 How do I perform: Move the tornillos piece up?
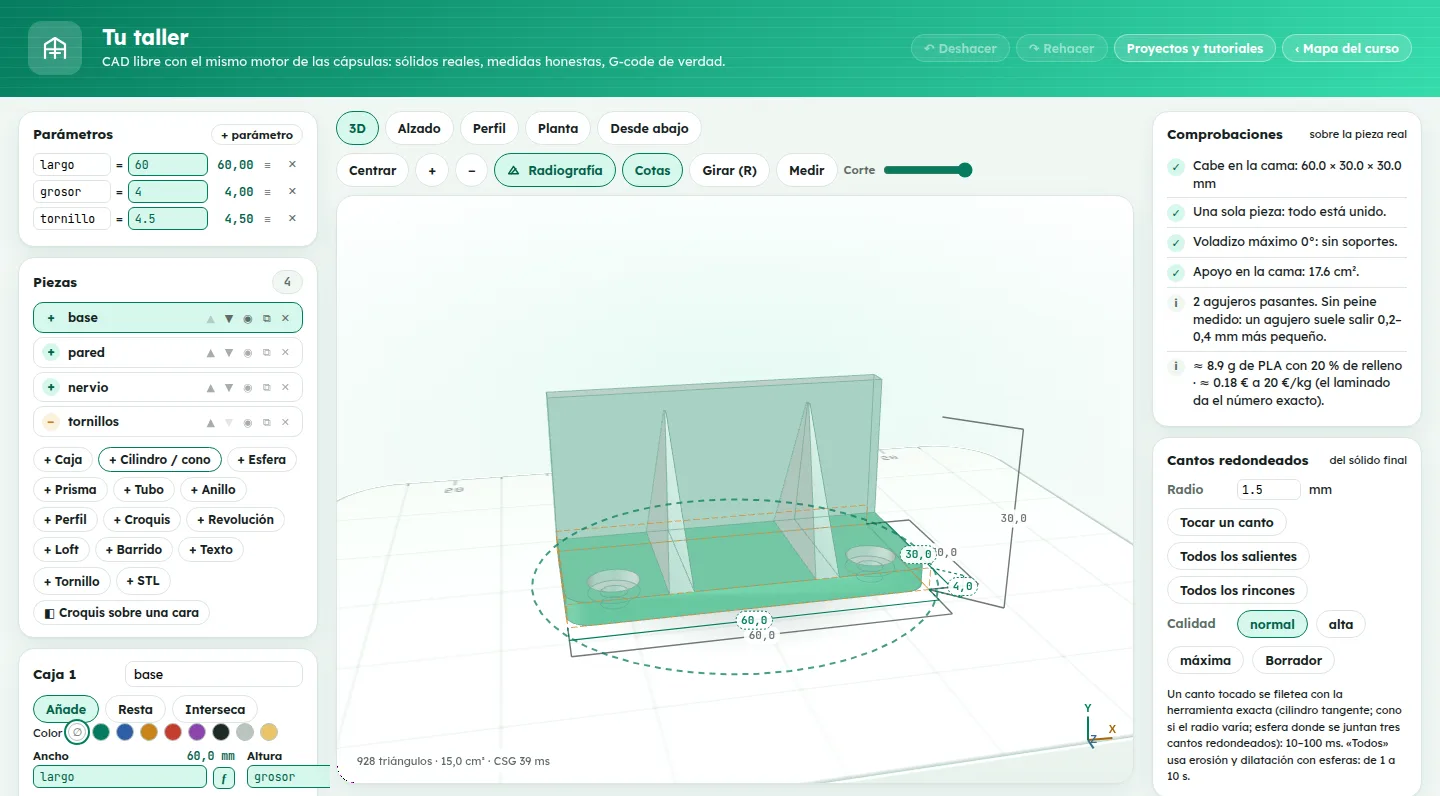point(210,422)
